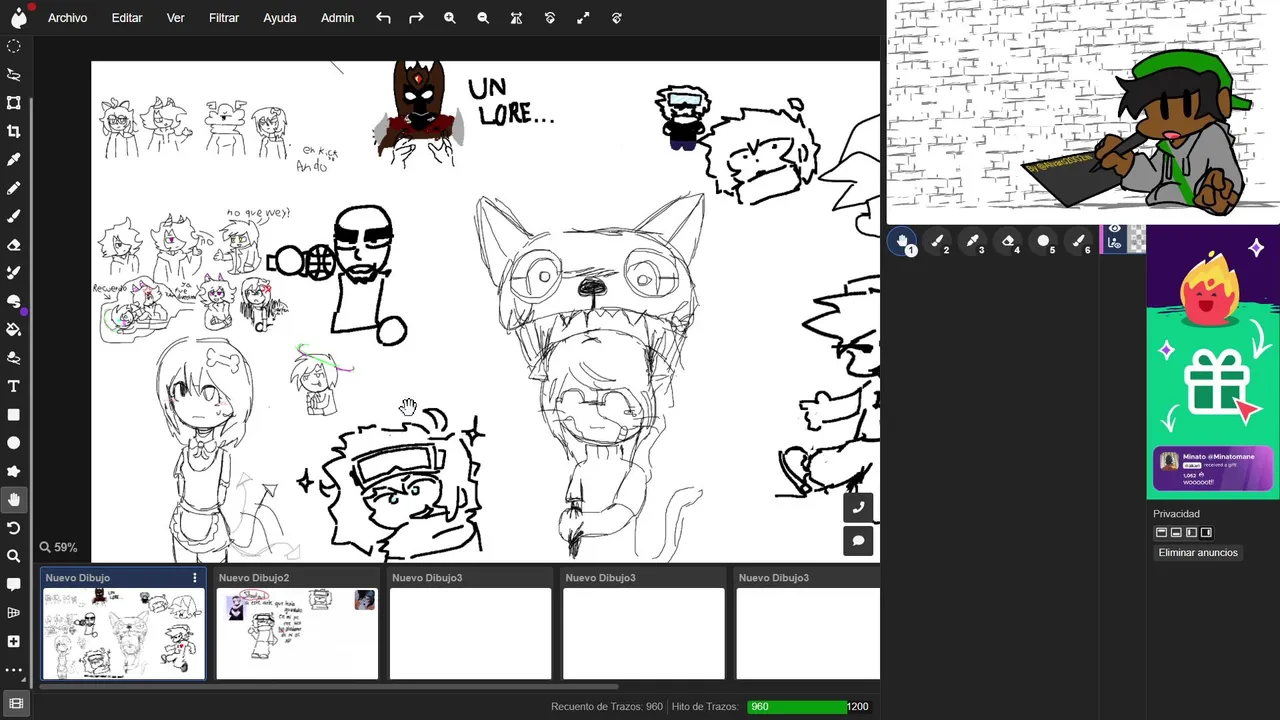Start voice call with phone button

click(858, 507)
